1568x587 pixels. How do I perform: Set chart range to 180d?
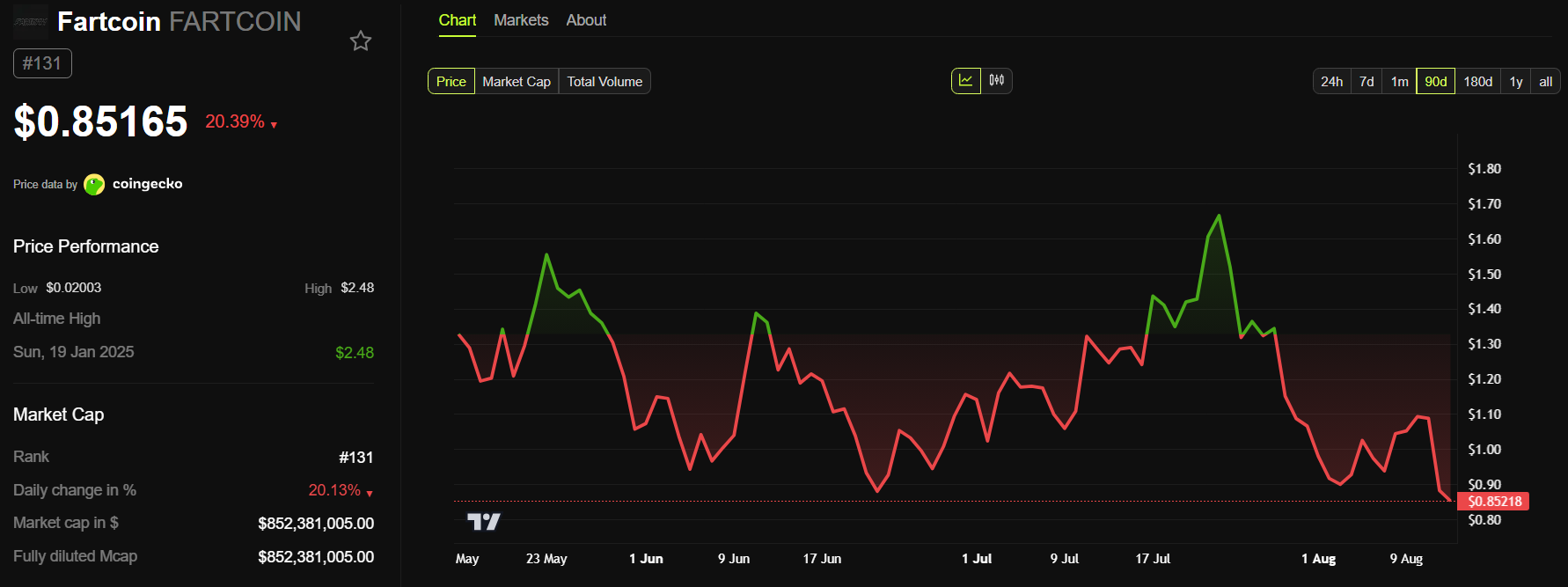click(1477, 82)
